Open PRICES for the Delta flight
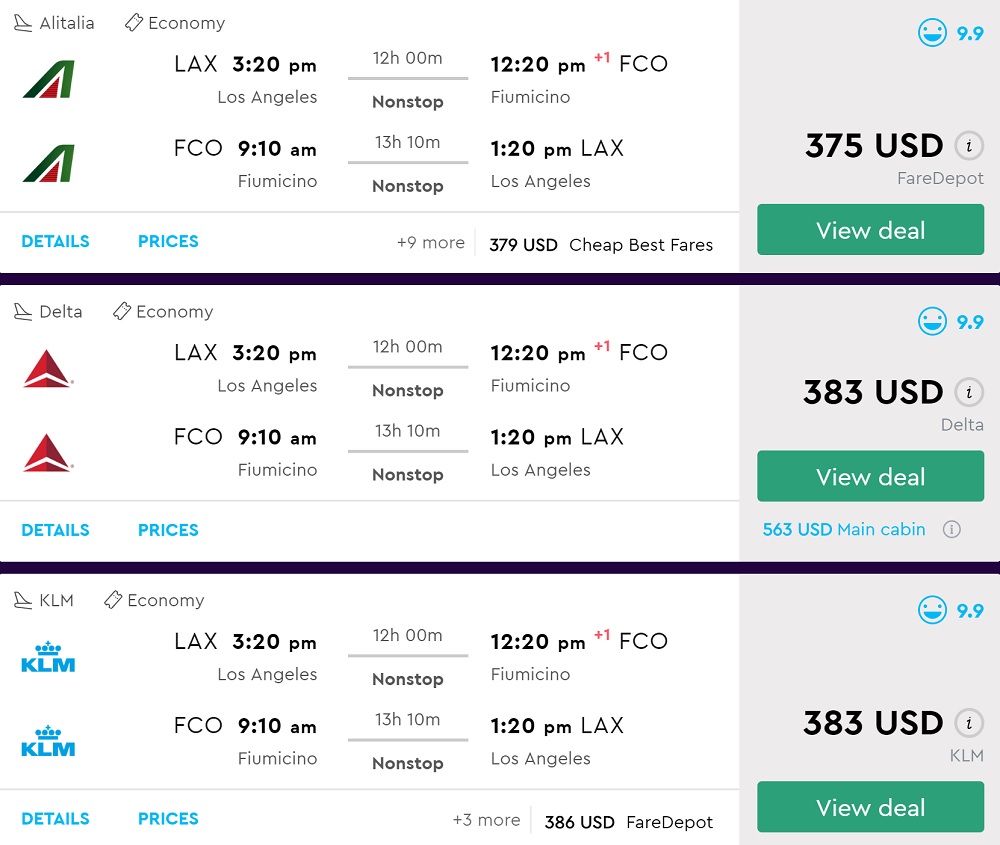 click(168, 530)
